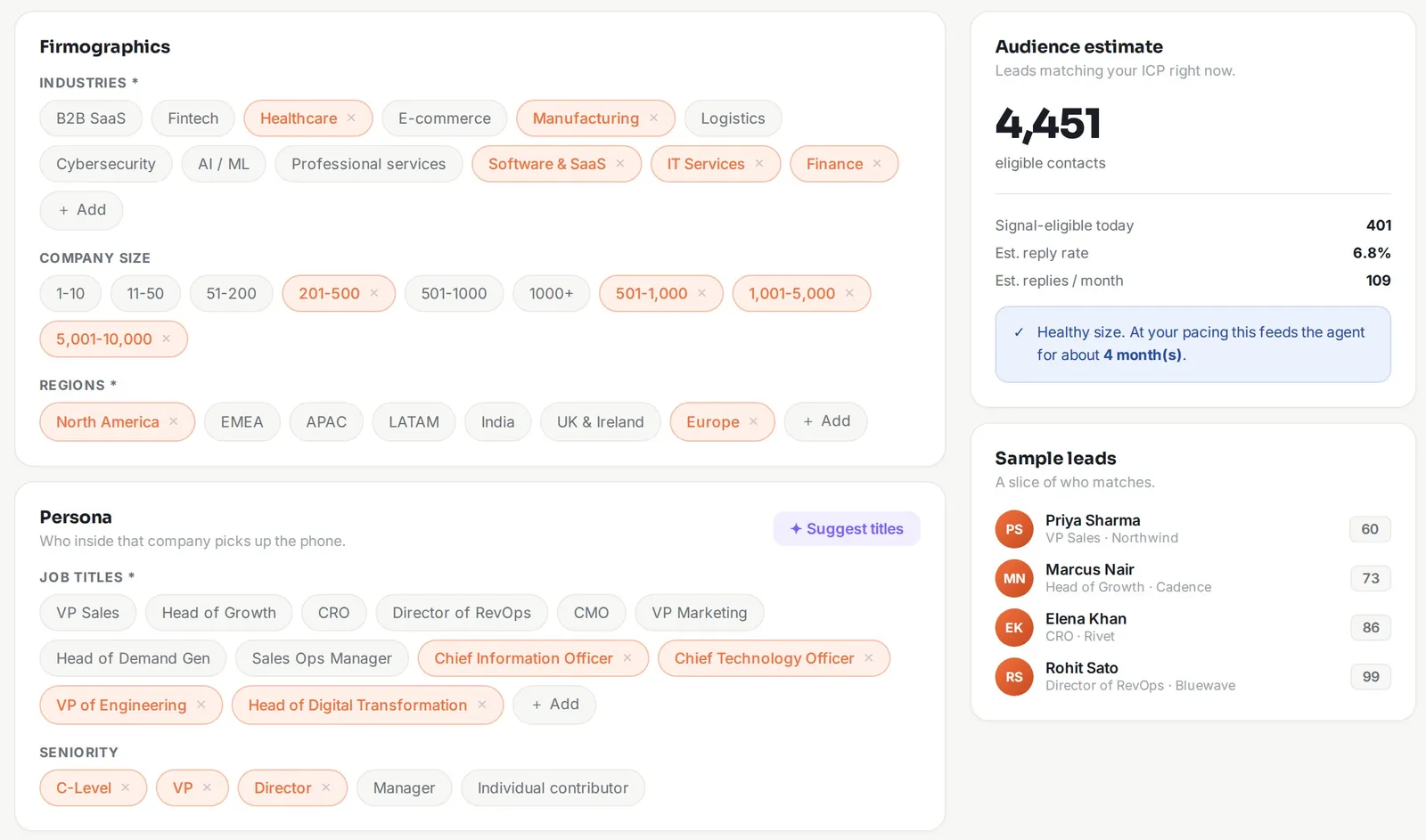Remove the Europe region using its x
Viewport: 1426px width, 840px height.
[x=753, y=421]
